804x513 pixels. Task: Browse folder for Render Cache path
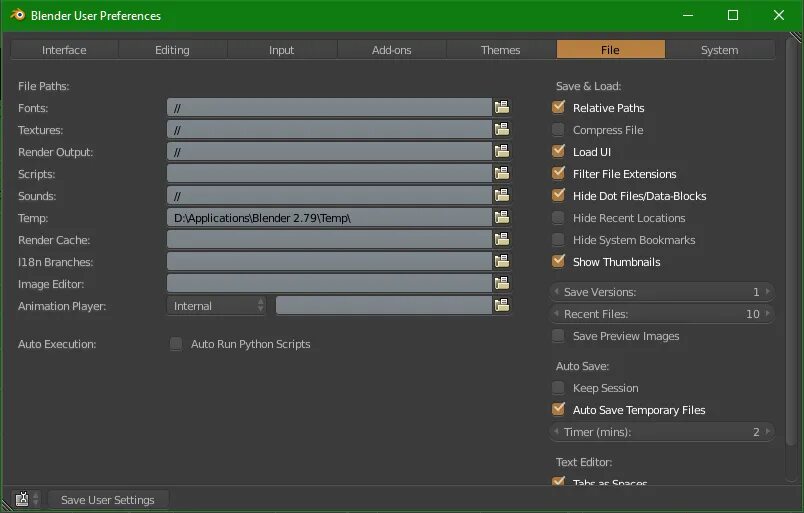(x=502, y=240)
